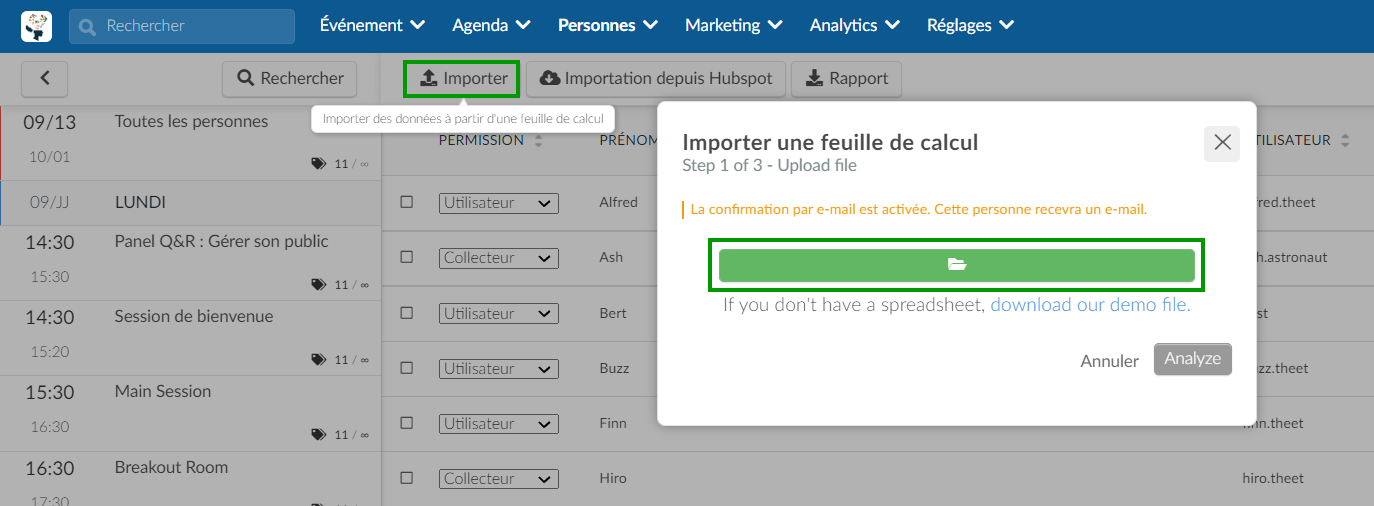Close the import spreadsheet dialog
This screenshot has height=506, width=1374.
1222,143
